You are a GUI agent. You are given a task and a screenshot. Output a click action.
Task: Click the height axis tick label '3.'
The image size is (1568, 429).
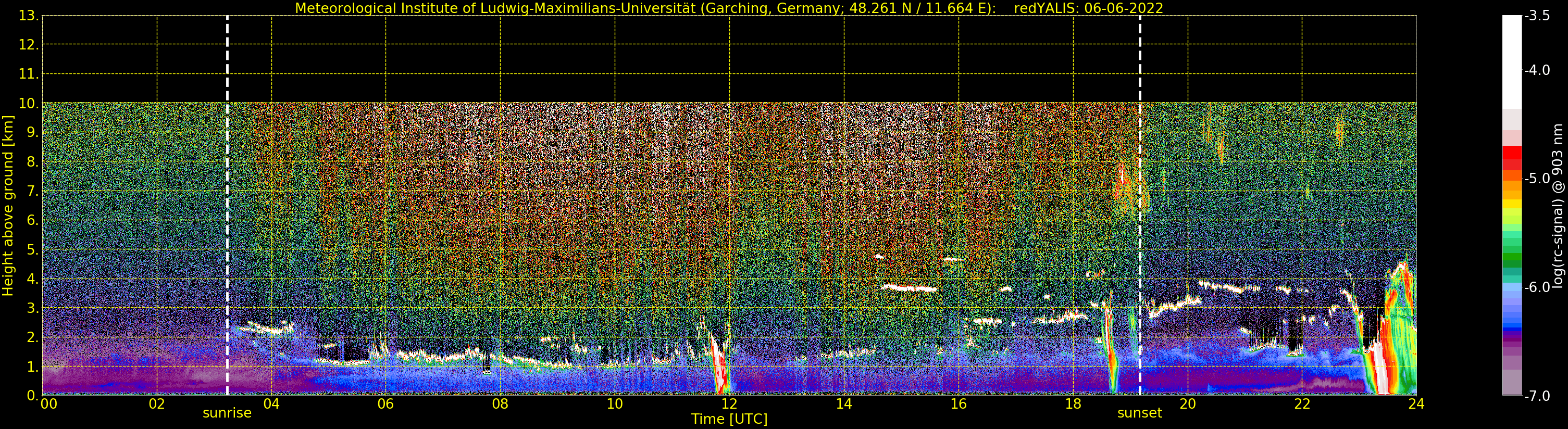(x=33, y=308)
